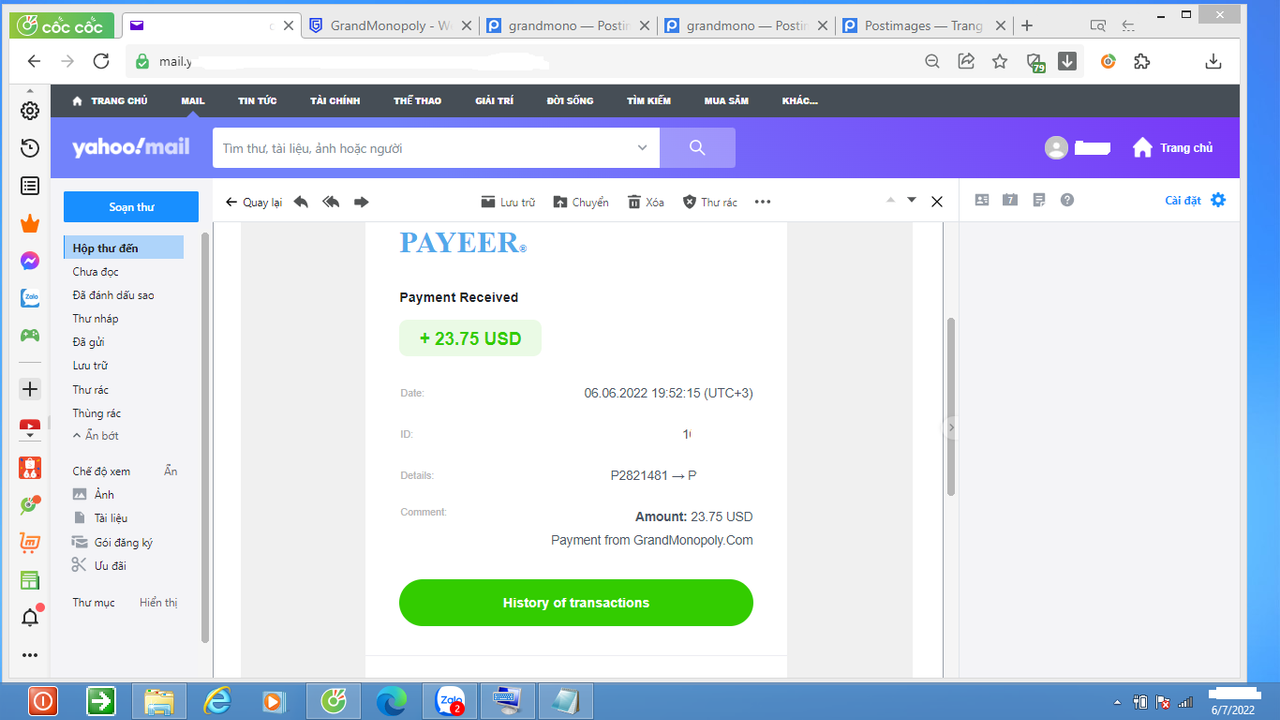Close the open email with X
This screenshot has width=1280, height=720.
937,202
